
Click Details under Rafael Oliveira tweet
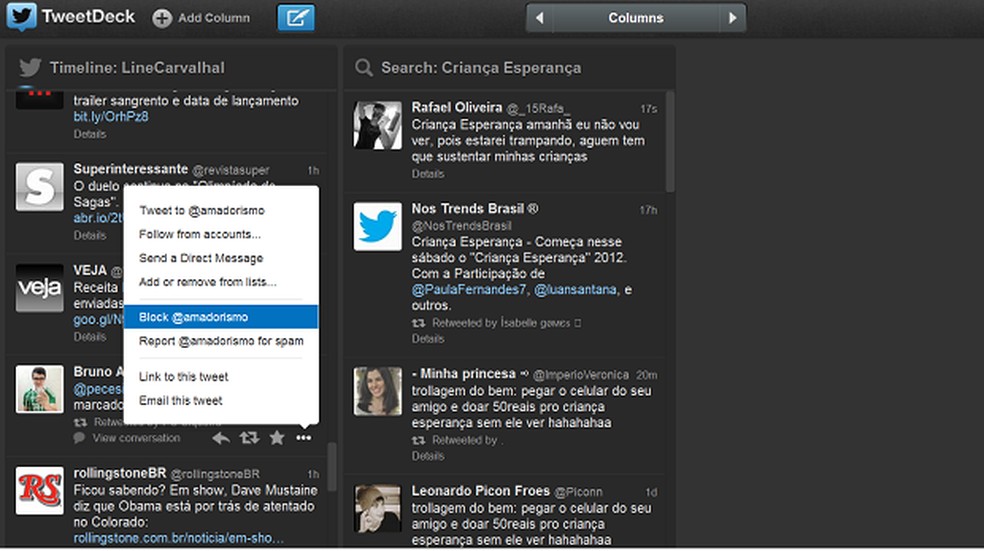click(x=428, y=174)
